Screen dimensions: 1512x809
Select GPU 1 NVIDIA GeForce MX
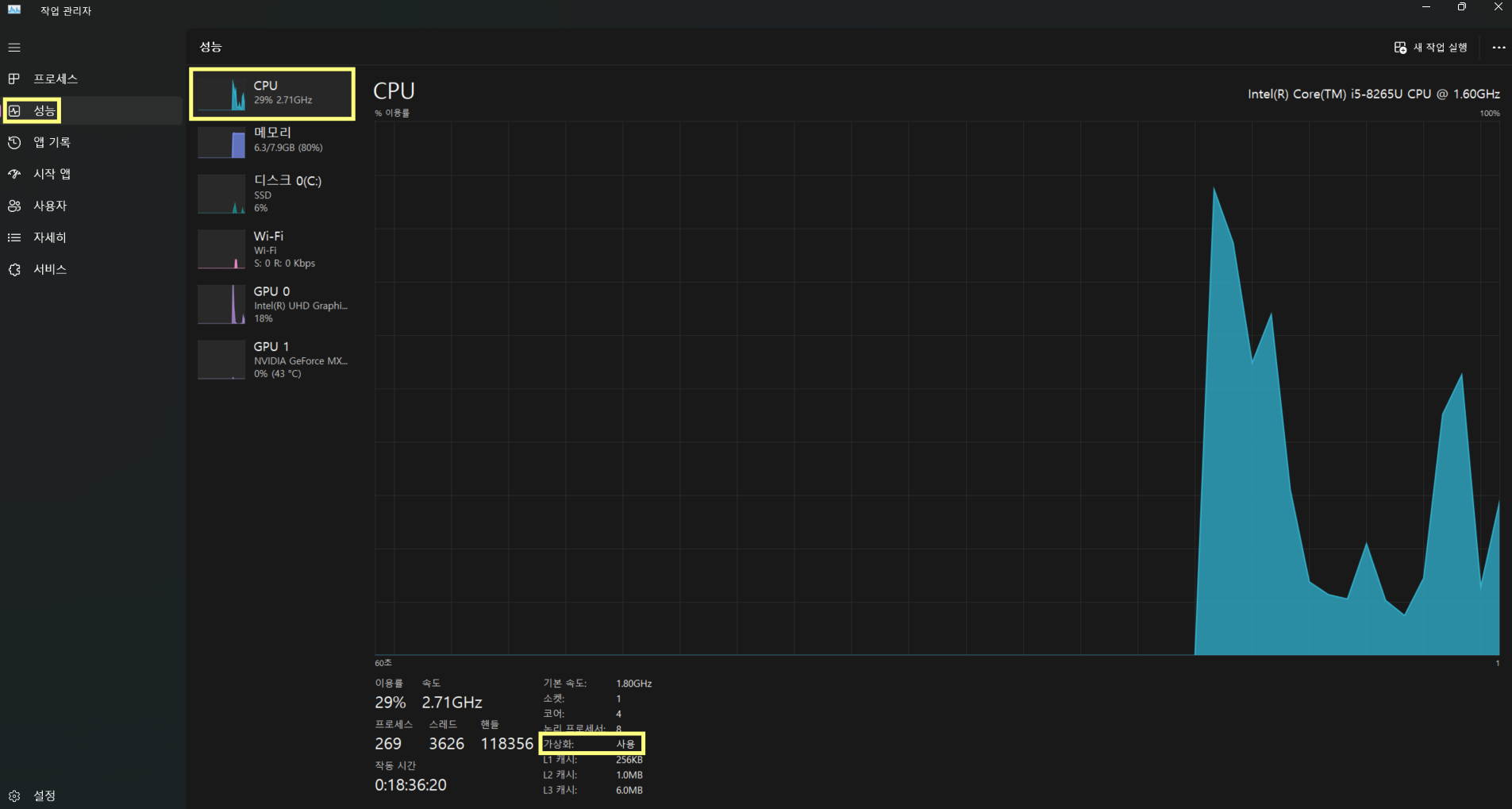coord(272,360)
